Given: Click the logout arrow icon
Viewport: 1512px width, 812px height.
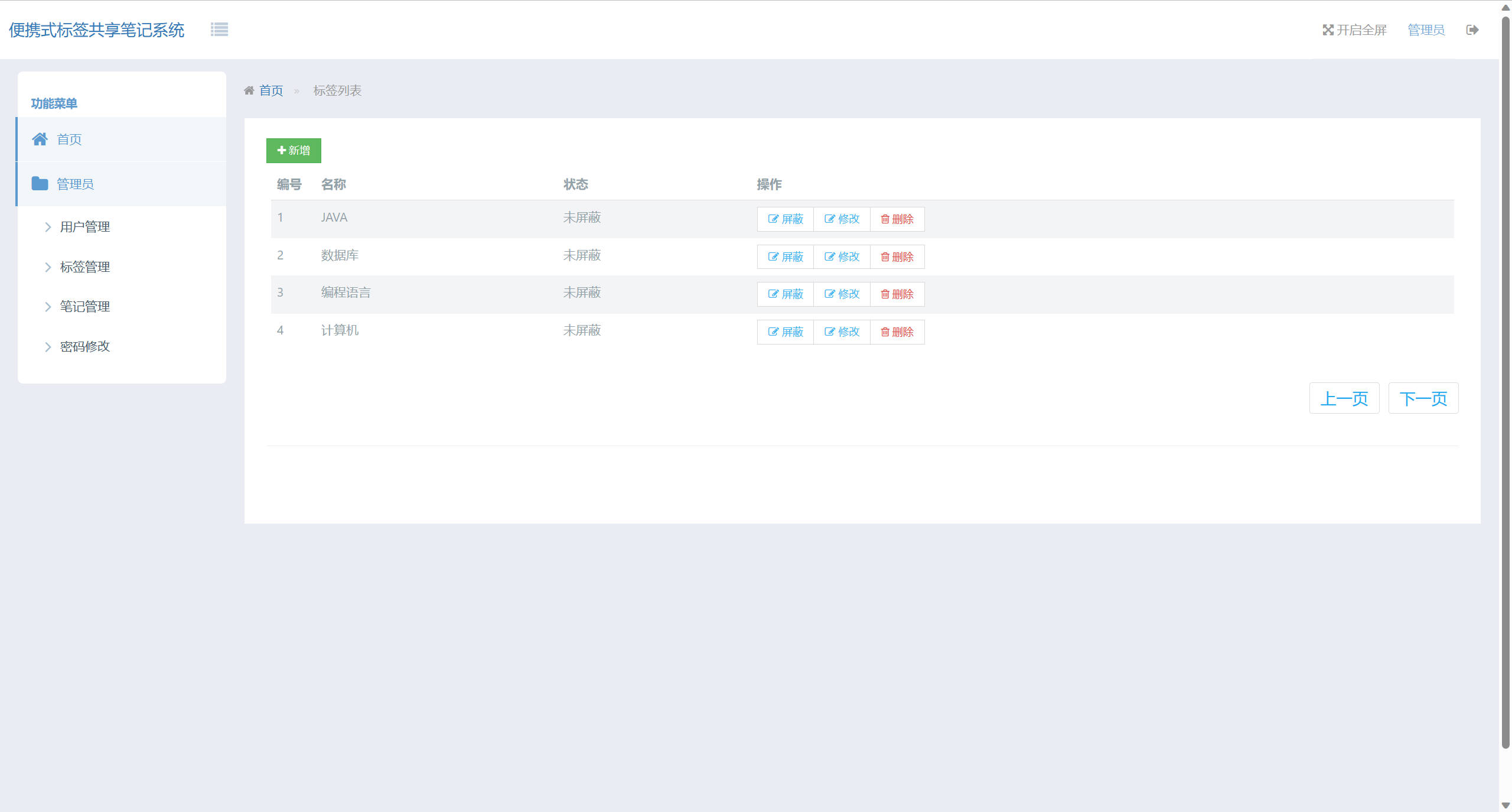Looking at the screenshot, I should [x=1472, y=30].
